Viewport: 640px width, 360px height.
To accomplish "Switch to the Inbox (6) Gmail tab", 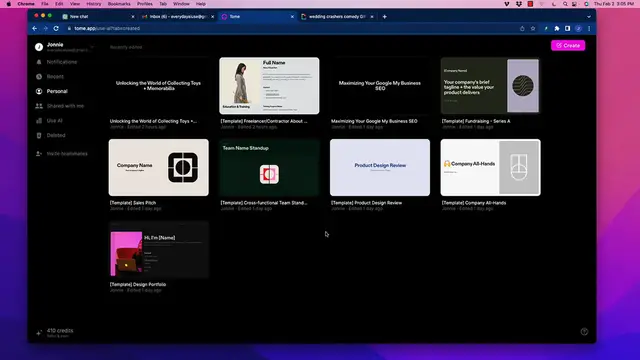I will point(178,17).
